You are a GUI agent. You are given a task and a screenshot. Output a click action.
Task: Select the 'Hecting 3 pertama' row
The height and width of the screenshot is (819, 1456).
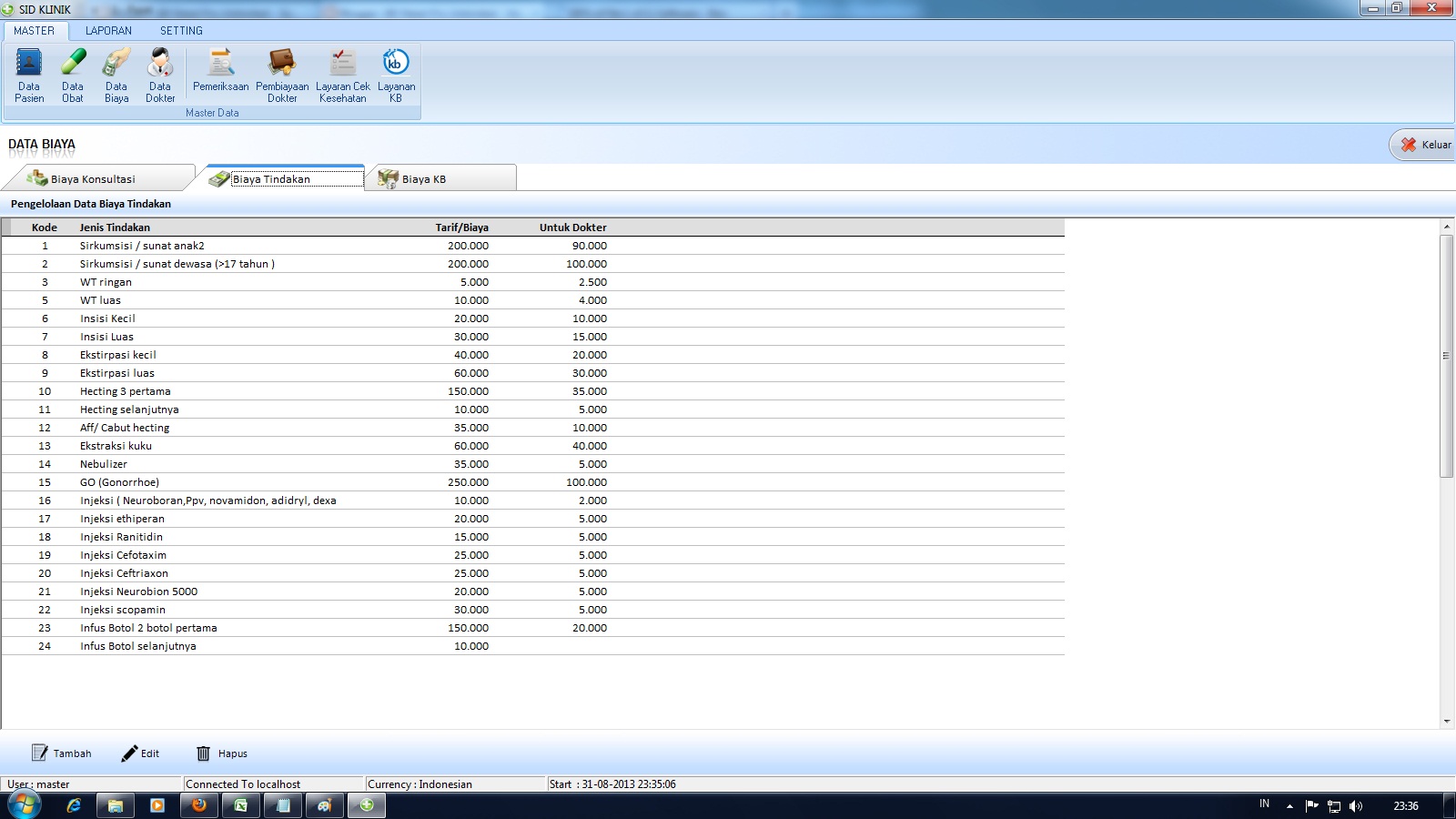(532, 391)
